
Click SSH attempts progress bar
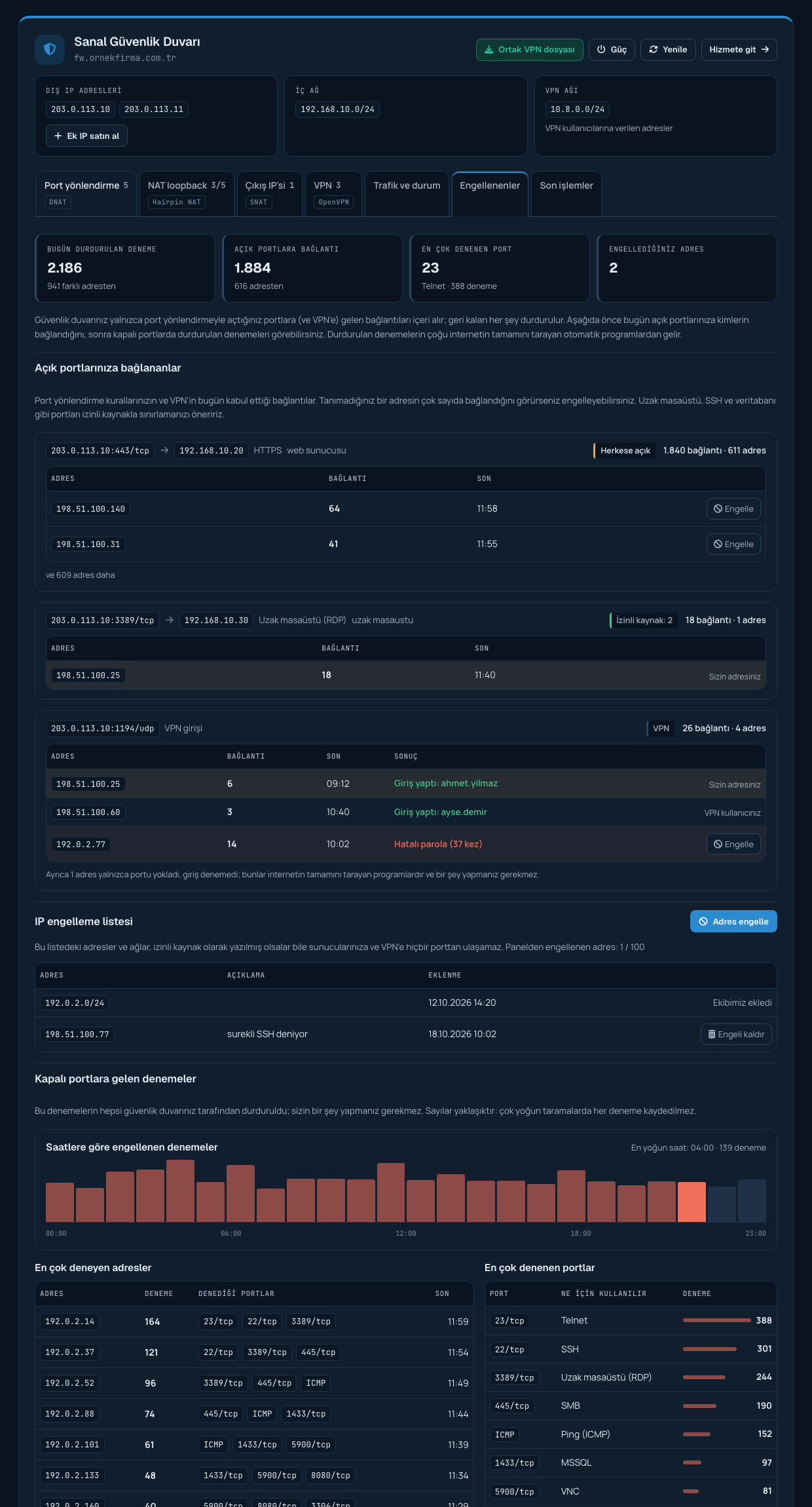click(710, 1349)
